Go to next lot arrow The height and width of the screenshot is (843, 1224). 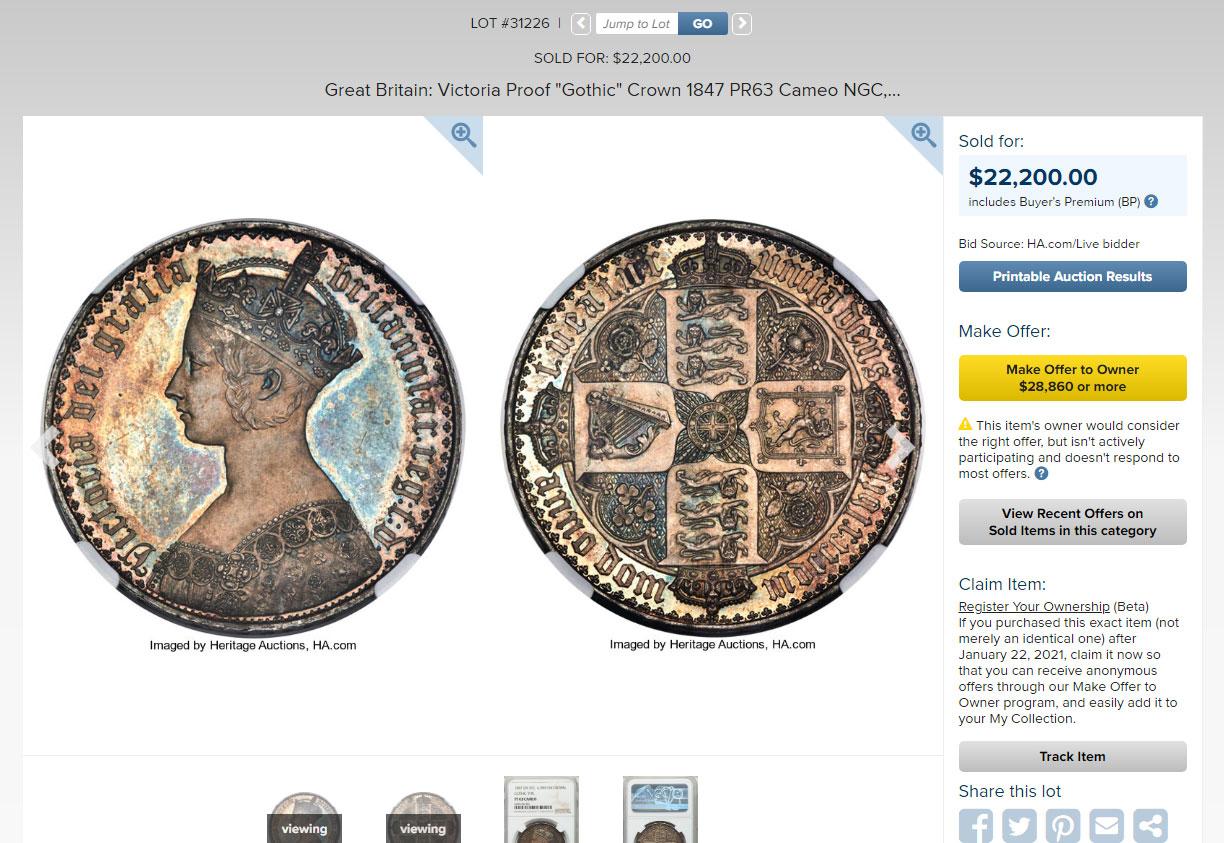[741, 24]
